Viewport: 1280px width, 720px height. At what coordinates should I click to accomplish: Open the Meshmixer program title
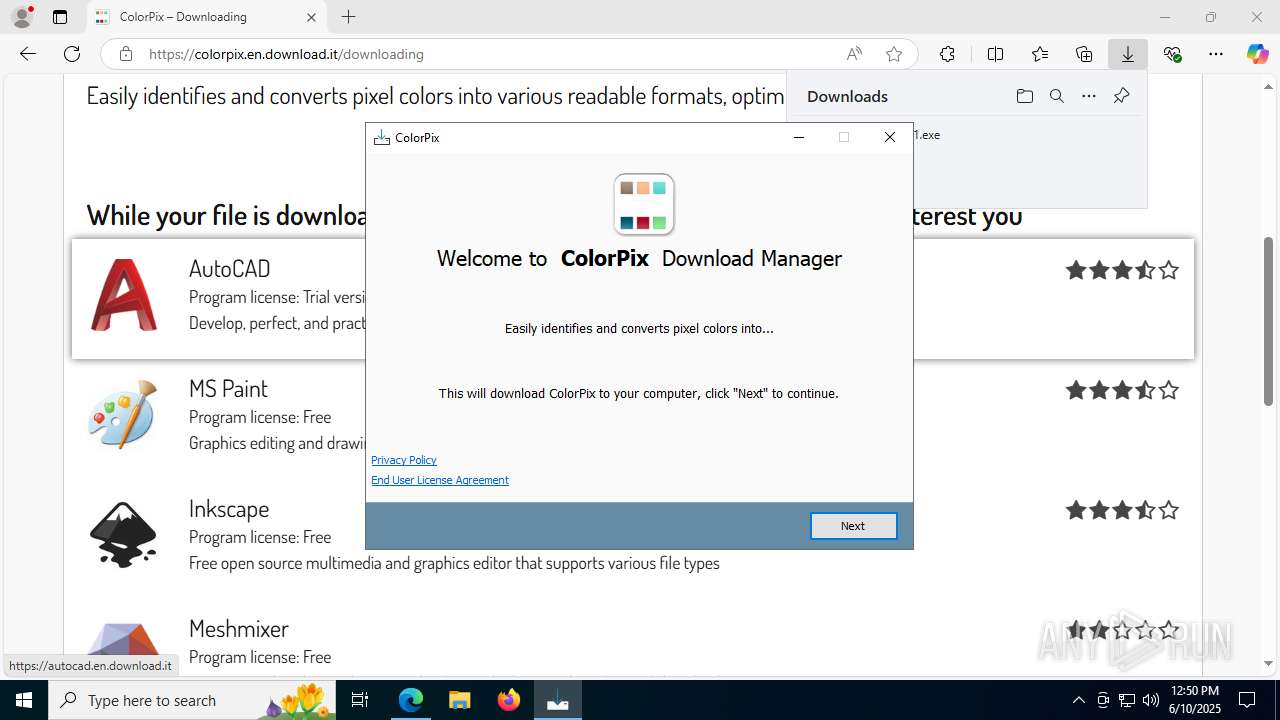239,628
